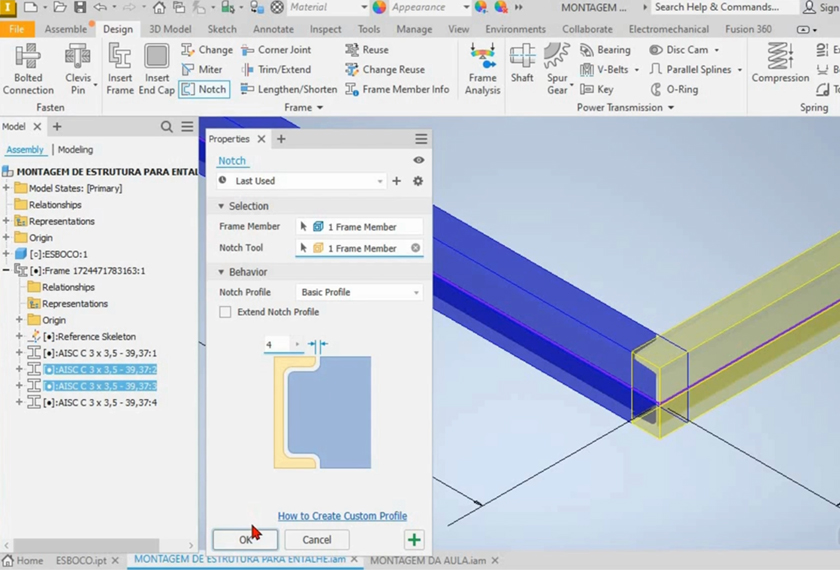Toggle the Notch preview eye icon
The width and height of the screenshot is (840, 570).
418,160
